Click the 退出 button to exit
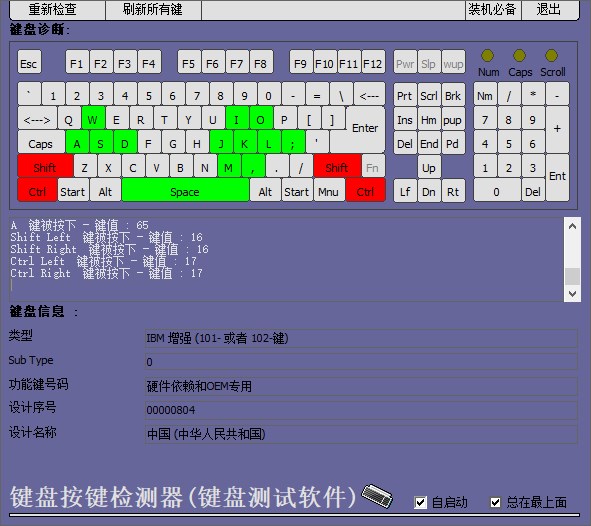591x526 pixels. (x=550, y=9)
